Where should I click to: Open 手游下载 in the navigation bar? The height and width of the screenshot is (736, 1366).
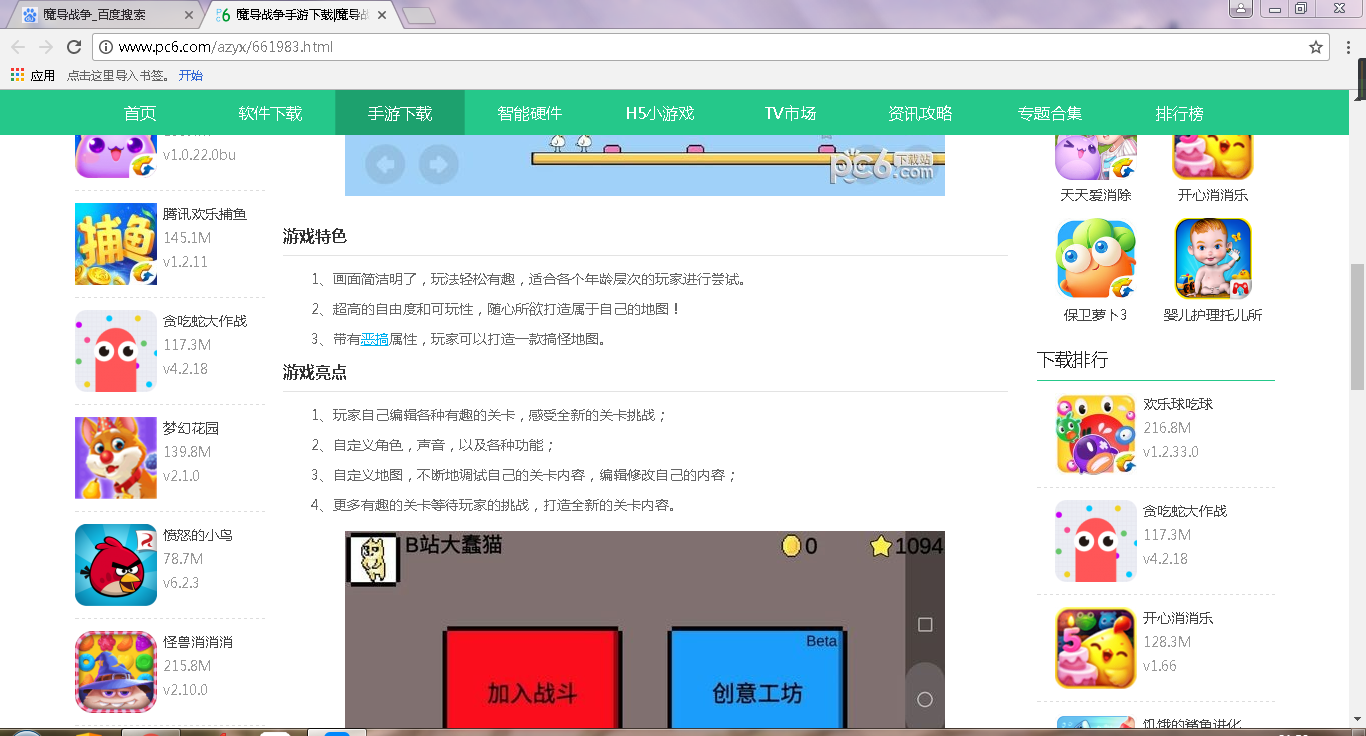coord(400,113)
